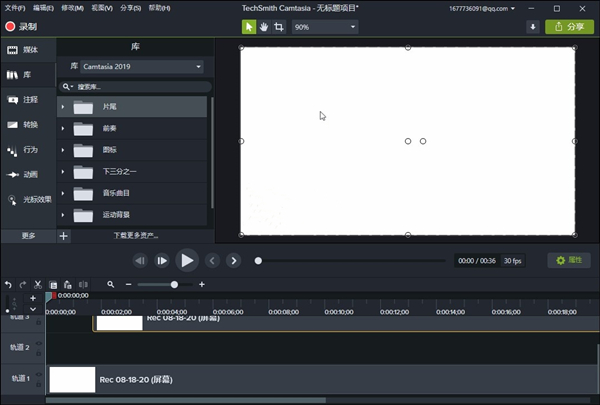The height and width of the screenshot is (405, 600).
Task: Open the 注释 annotations panel
Action: pyautogui.click(x=27, y=100)
